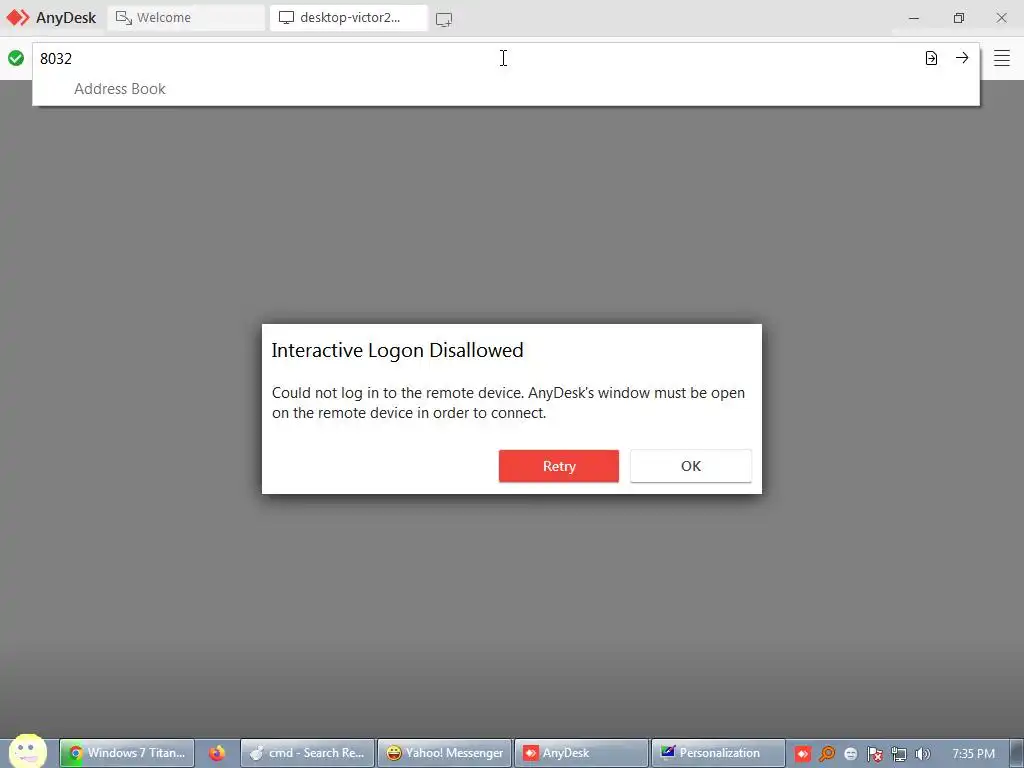This screenshot has height=768, width=1024.
Task: Click the 7:35 PM clock
Action: tap(973, 754)
